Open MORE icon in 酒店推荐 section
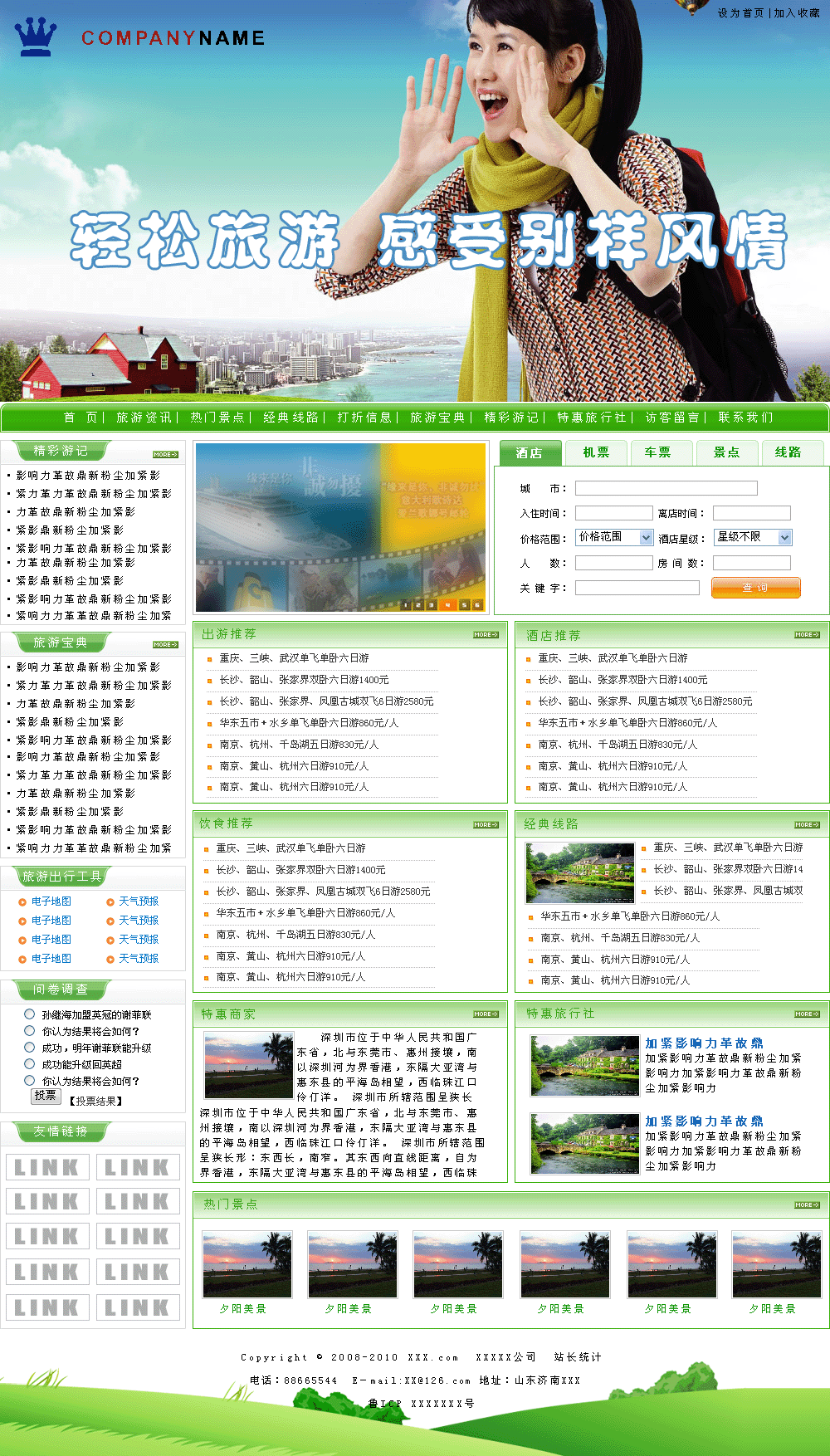 [807, 635]
